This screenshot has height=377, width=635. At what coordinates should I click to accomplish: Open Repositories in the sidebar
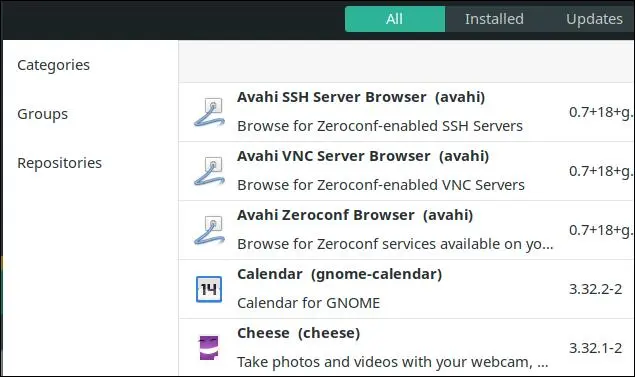tap(60, 163)
